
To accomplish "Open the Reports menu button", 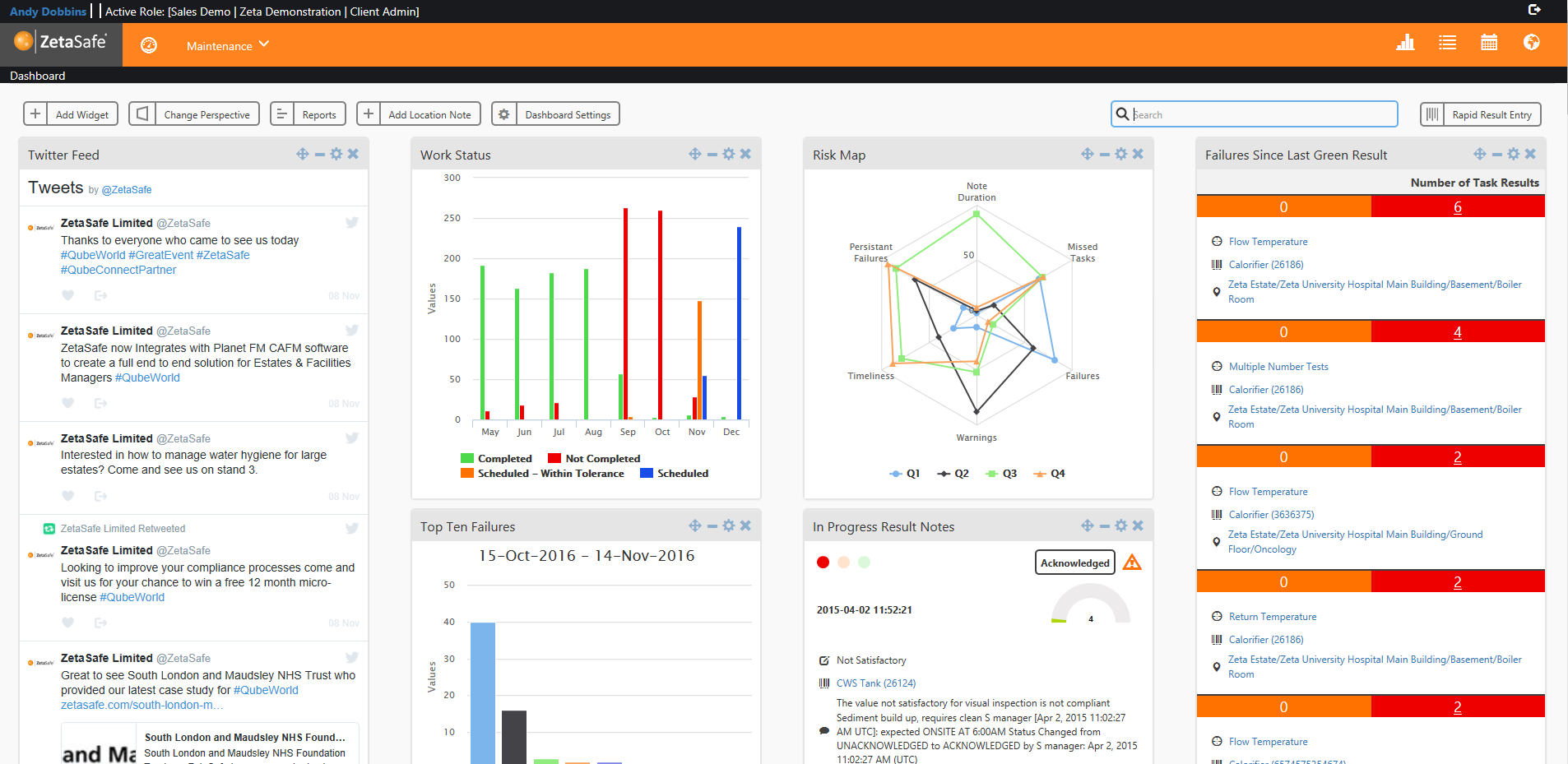I will pos(308,114).
